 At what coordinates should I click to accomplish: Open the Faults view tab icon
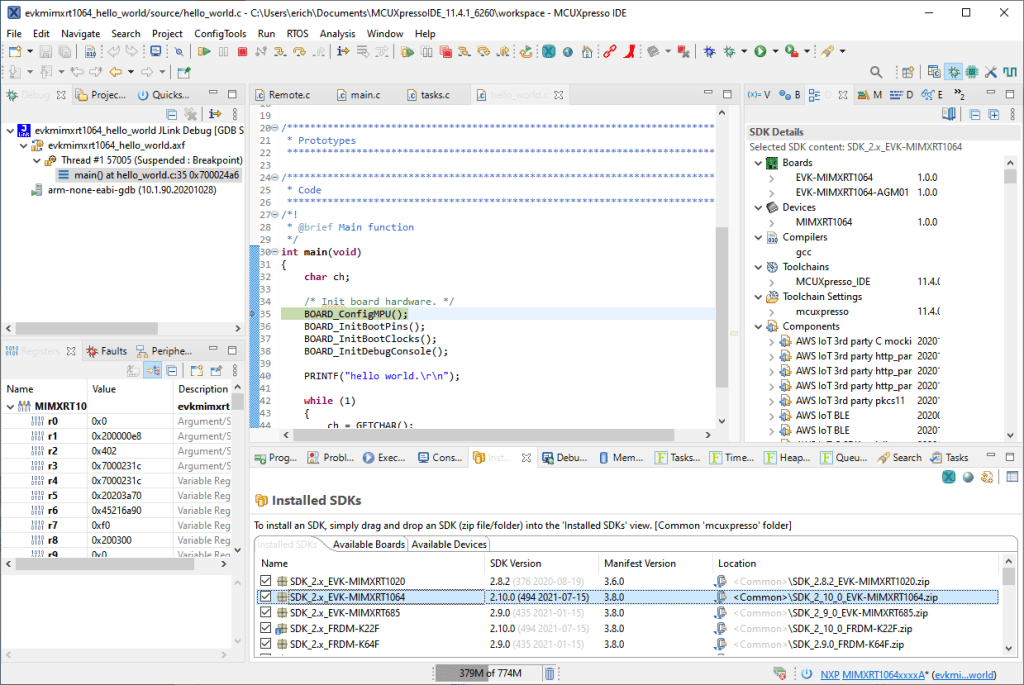(x=92, y=352)
